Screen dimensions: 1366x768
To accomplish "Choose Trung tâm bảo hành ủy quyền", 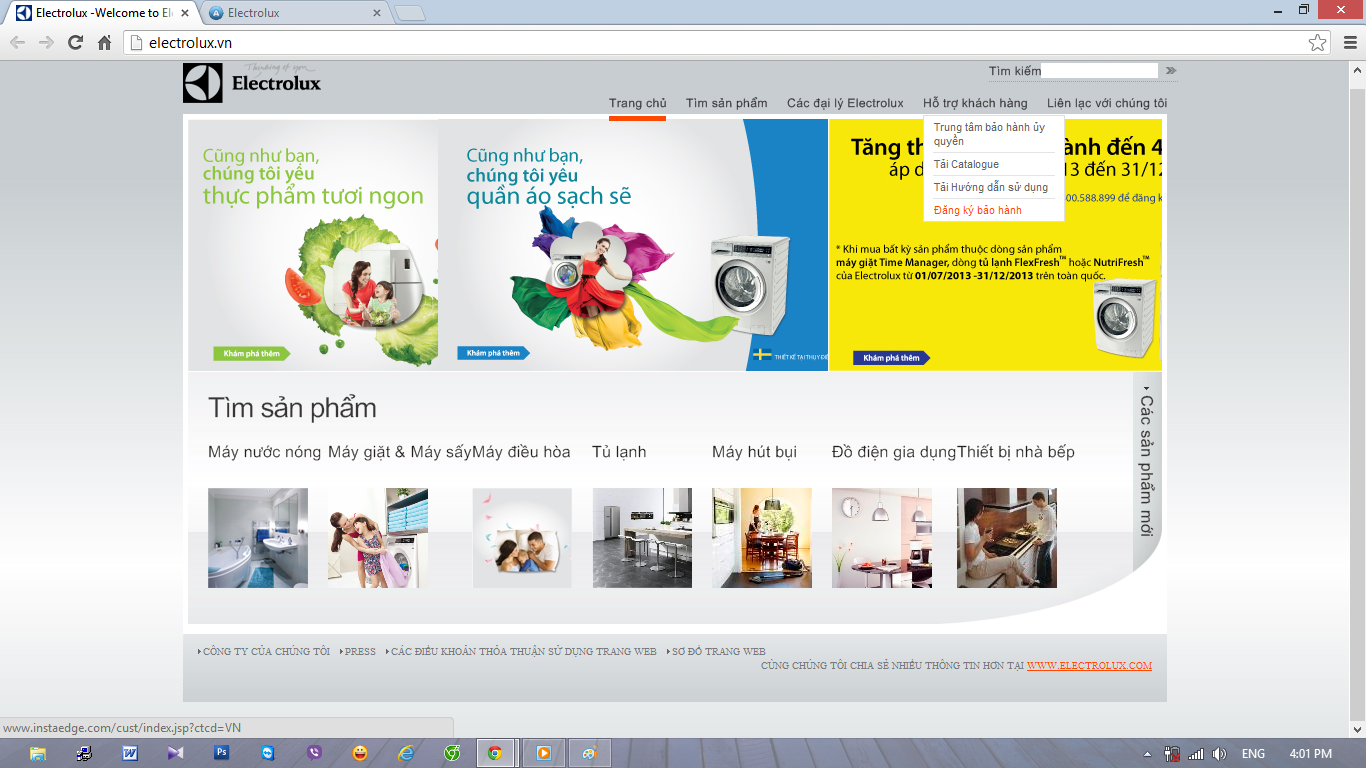I will point(990,134).
